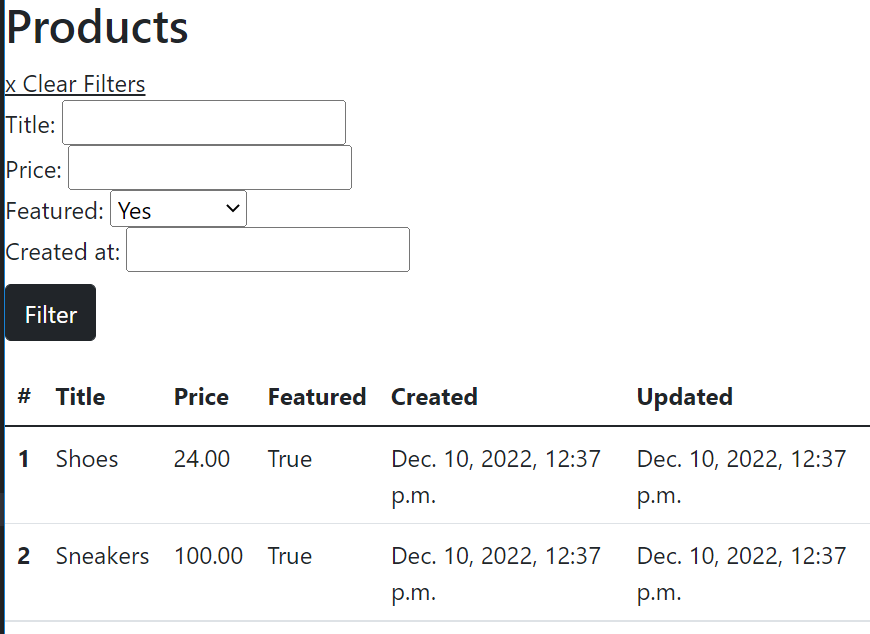Click the # column header
Screen dimensions: 870x634
point(23,397)
